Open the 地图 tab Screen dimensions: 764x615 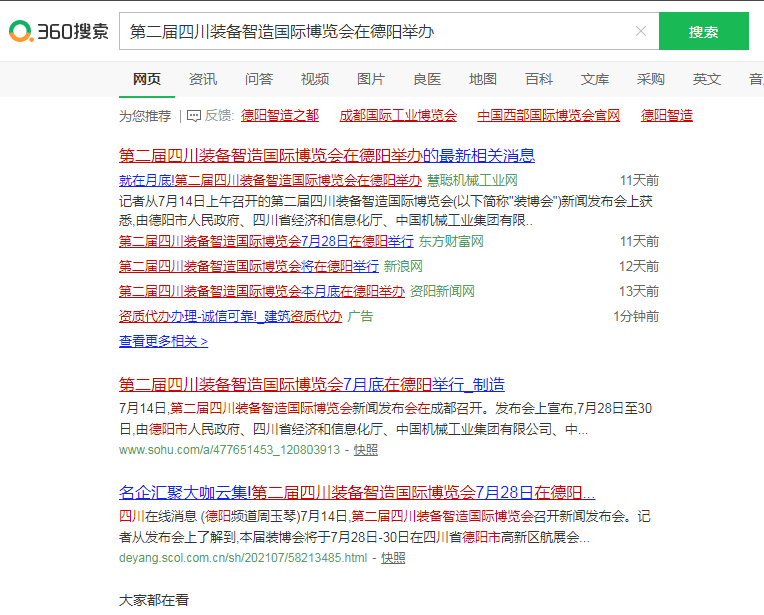coord(483,79)
